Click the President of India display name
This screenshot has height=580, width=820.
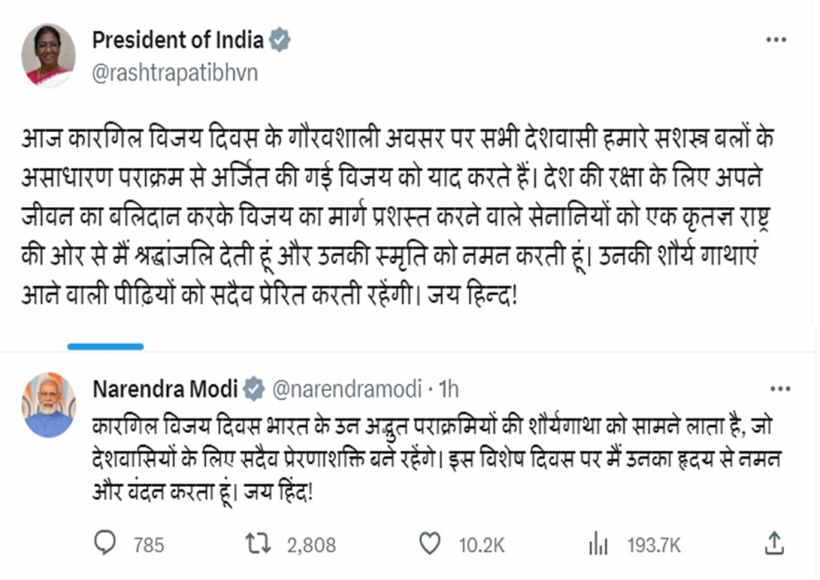point(177,39)
